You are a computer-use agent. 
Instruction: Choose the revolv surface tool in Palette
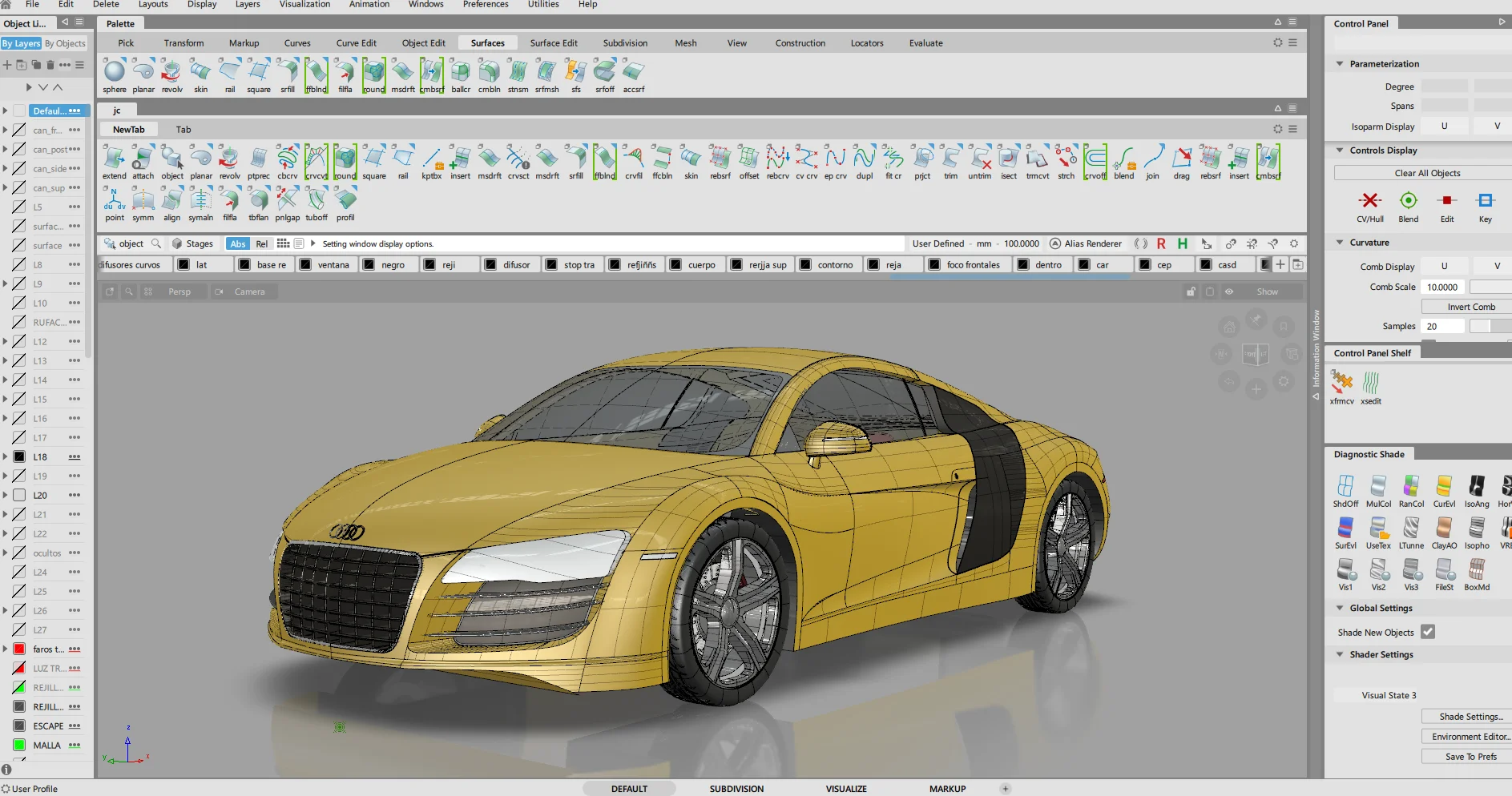tap(171, 76)
